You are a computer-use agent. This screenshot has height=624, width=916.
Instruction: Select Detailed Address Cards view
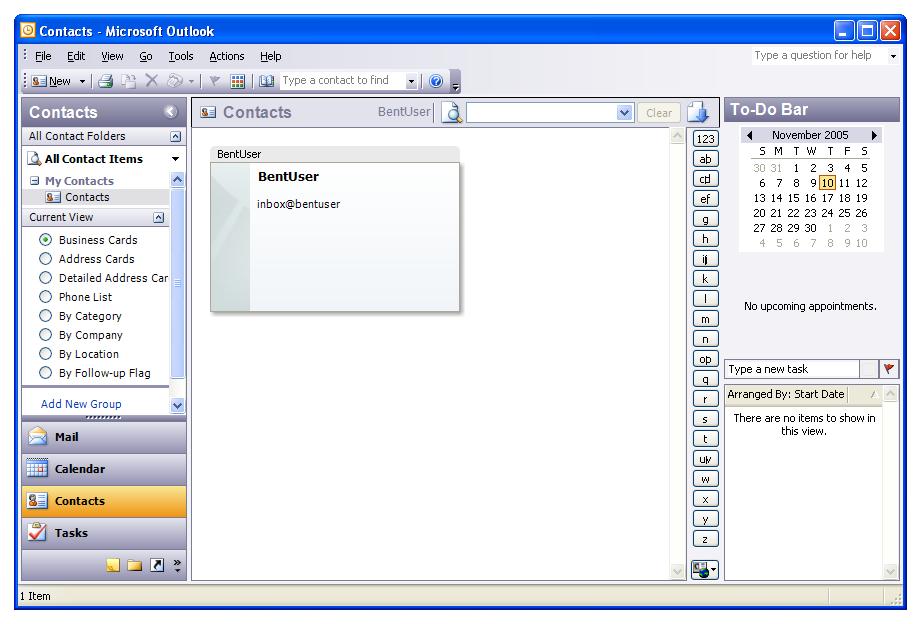click(103, 278)
